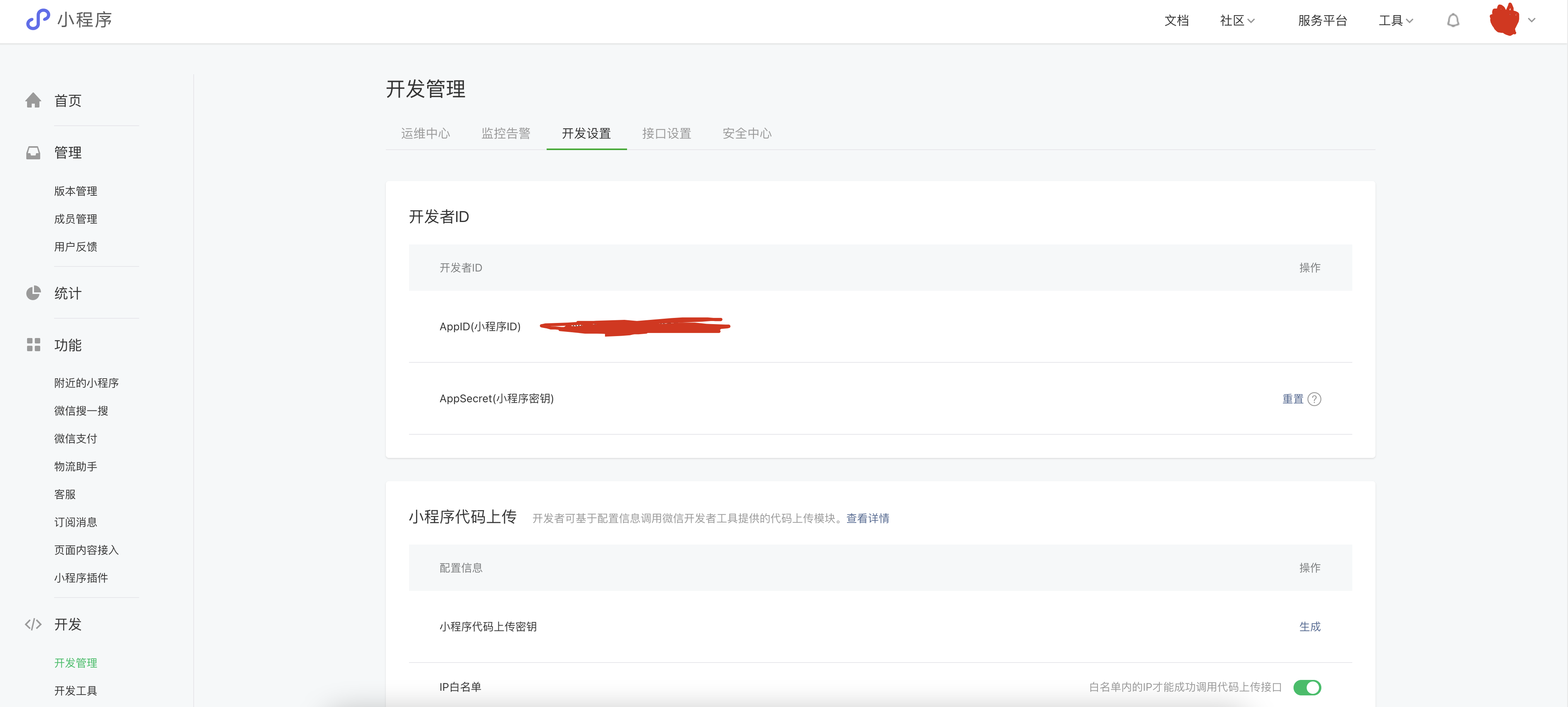Click the code brackets icon beside 开发
1568x707 pixels.
click(x=34, y=624)
